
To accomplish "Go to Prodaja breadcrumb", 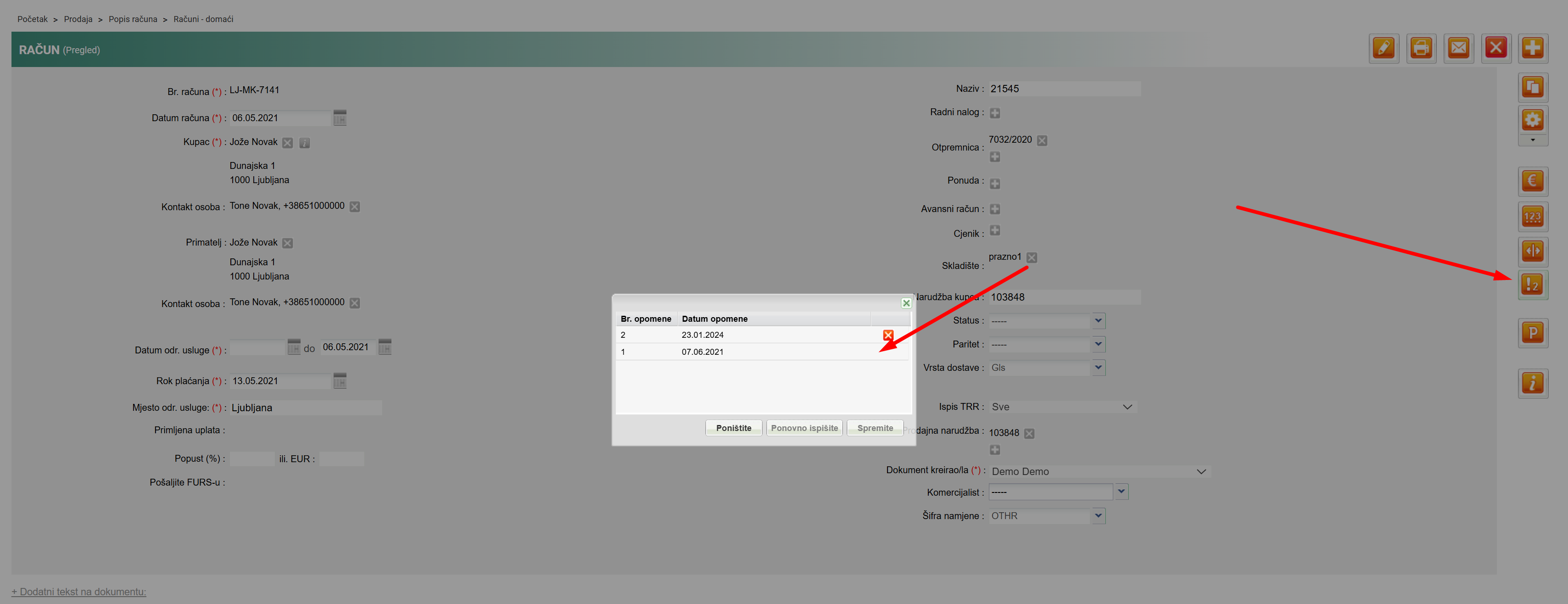I will [78, 19].
